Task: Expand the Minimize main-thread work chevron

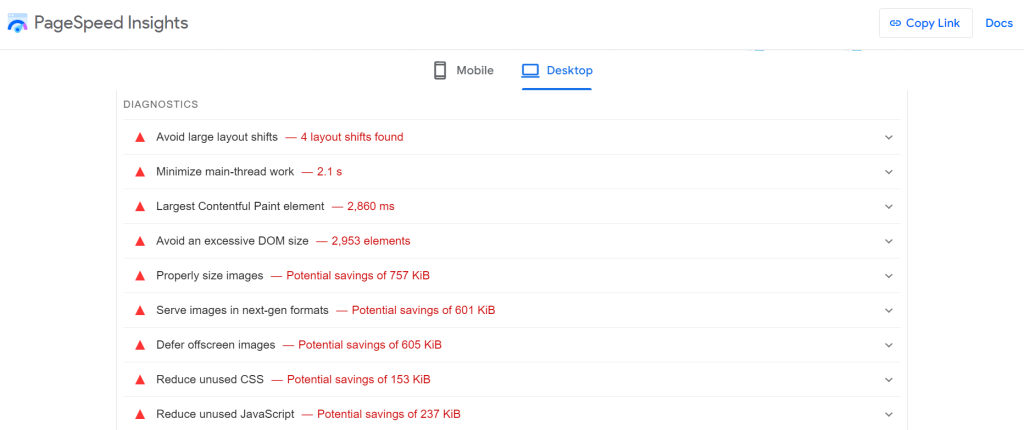Action: click(888, 172)
